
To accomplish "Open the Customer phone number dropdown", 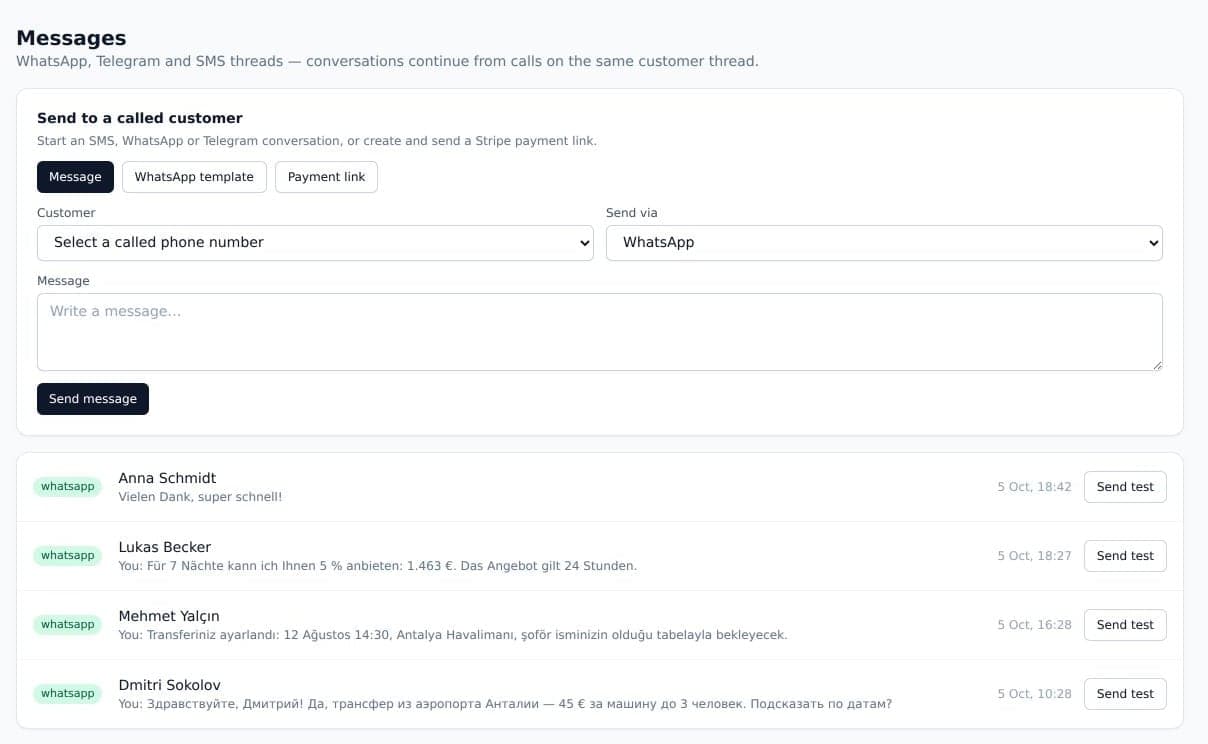I will [315, 243].
